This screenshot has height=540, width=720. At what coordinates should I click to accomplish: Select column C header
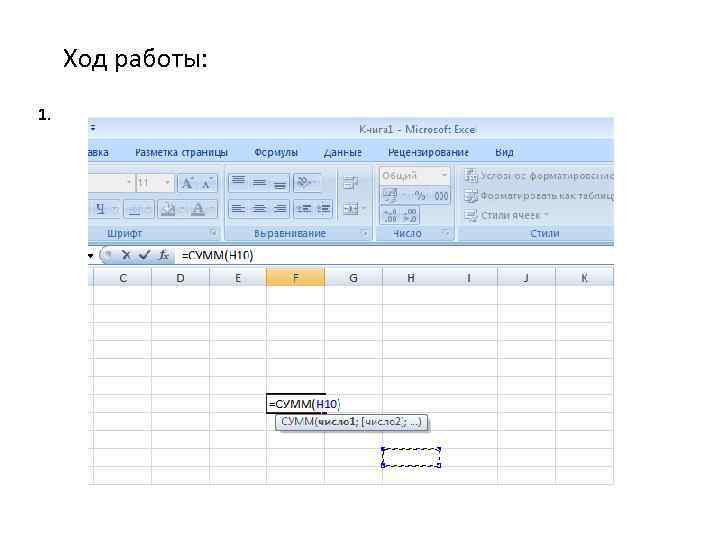click(x=123, y=278)
